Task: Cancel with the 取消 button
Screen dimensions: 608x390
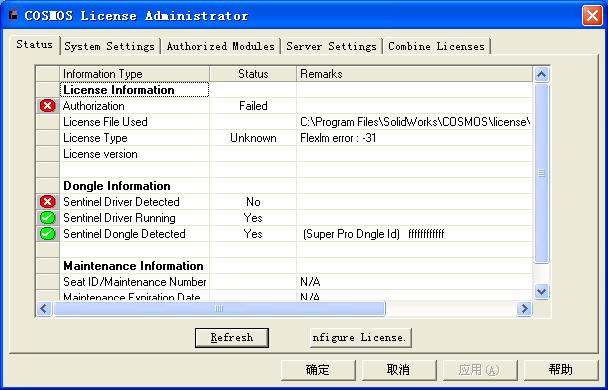Action: click(399, 370)
